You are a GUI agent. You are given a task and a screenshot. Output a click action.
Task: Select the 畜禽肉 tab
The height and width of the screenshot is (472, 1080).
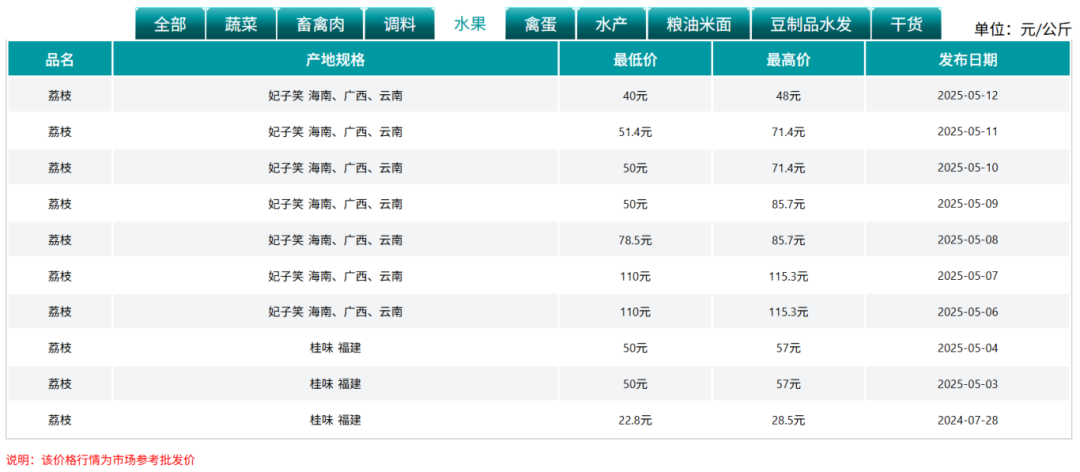pos(320,24)
